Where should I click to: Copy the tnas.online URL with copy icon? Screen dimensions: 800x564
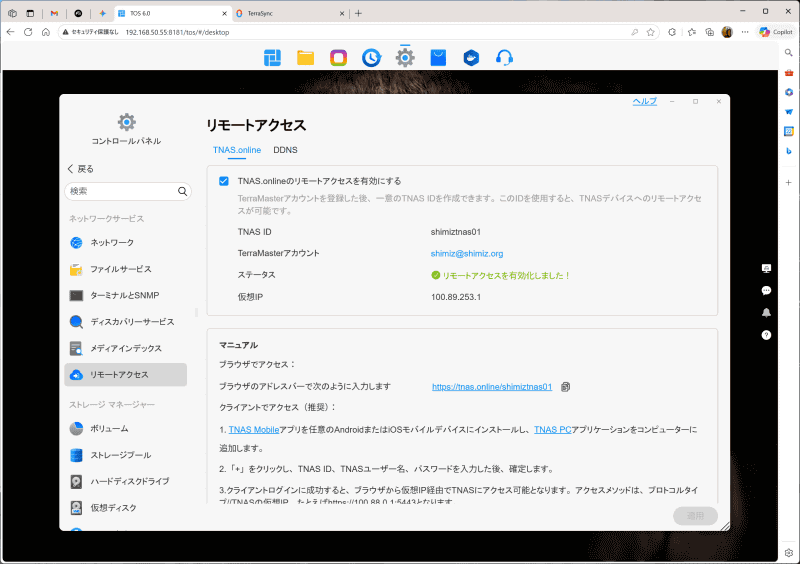click(565, 387)
